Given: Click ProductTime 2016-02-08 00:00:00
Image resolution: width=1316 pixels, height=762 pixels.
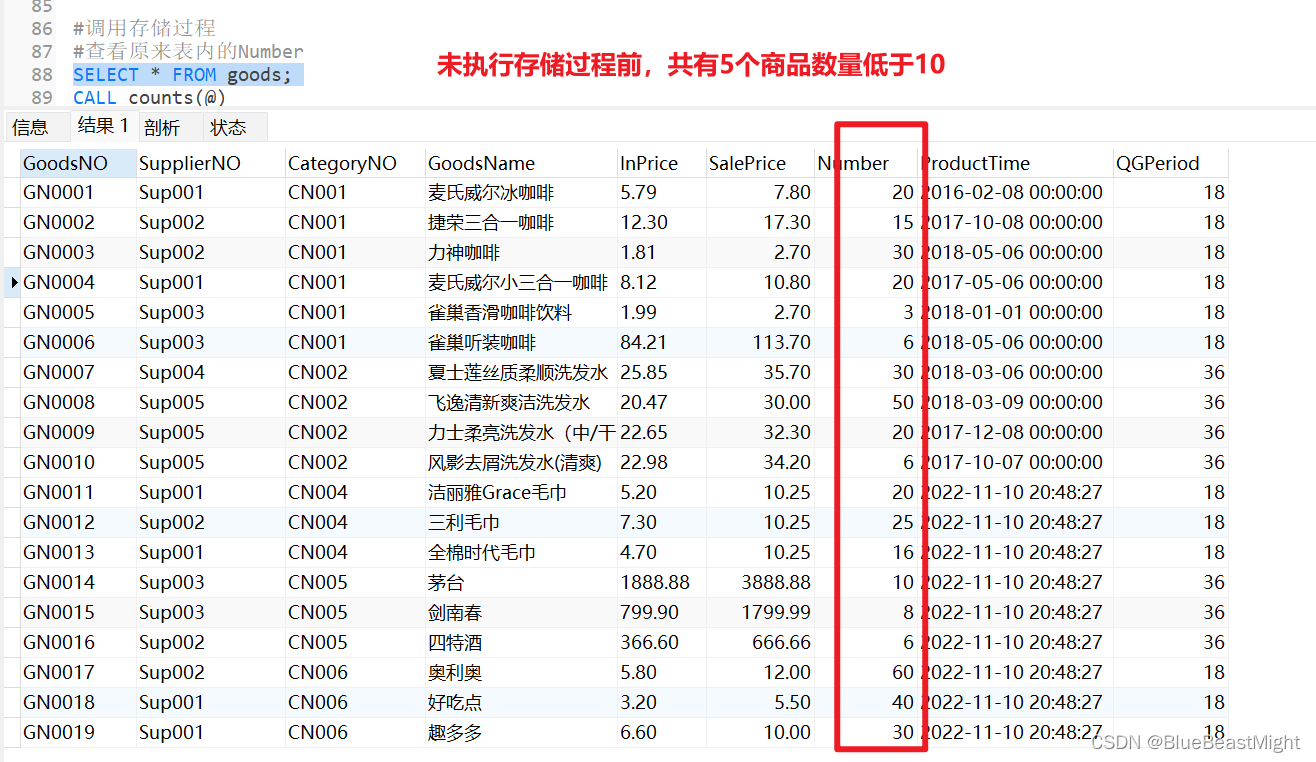Looking at the screenshot, I should pos(1012,192).
